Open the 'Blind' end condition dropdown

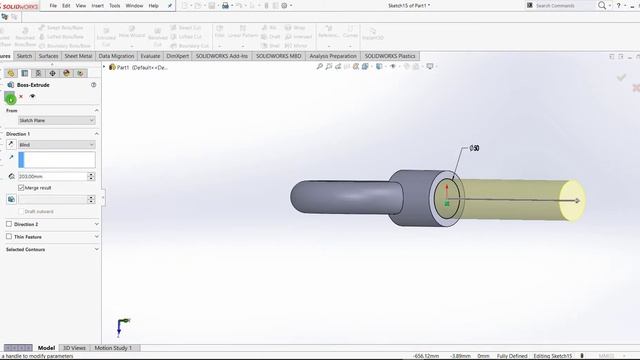click(x=57, y=144)
